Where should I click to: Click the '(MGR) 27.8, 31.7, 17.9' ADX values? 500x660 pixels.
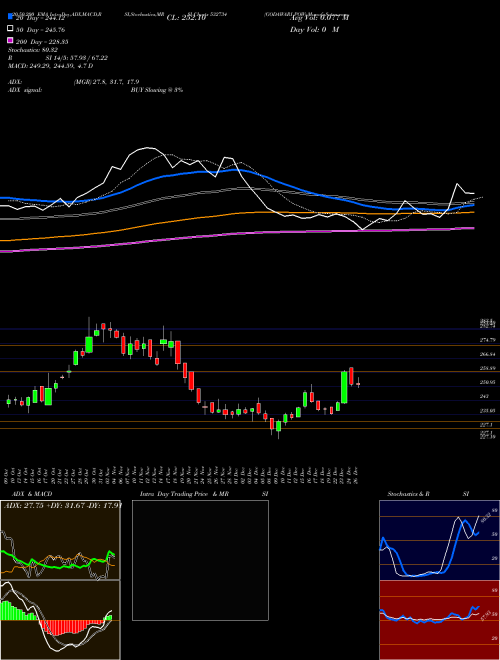tap(106, 82)
